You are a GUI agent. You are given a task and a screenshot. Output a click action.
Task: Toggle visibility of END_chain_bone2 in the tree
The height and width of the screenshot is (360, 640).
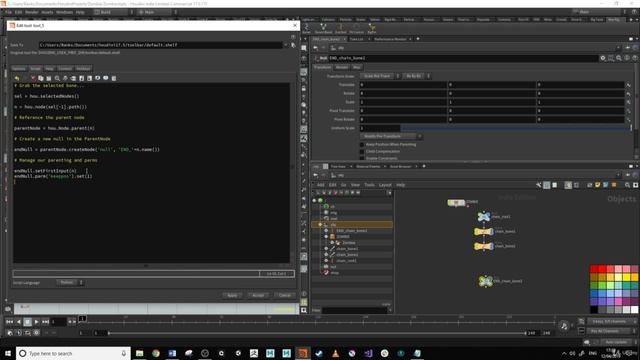point(326,231)
